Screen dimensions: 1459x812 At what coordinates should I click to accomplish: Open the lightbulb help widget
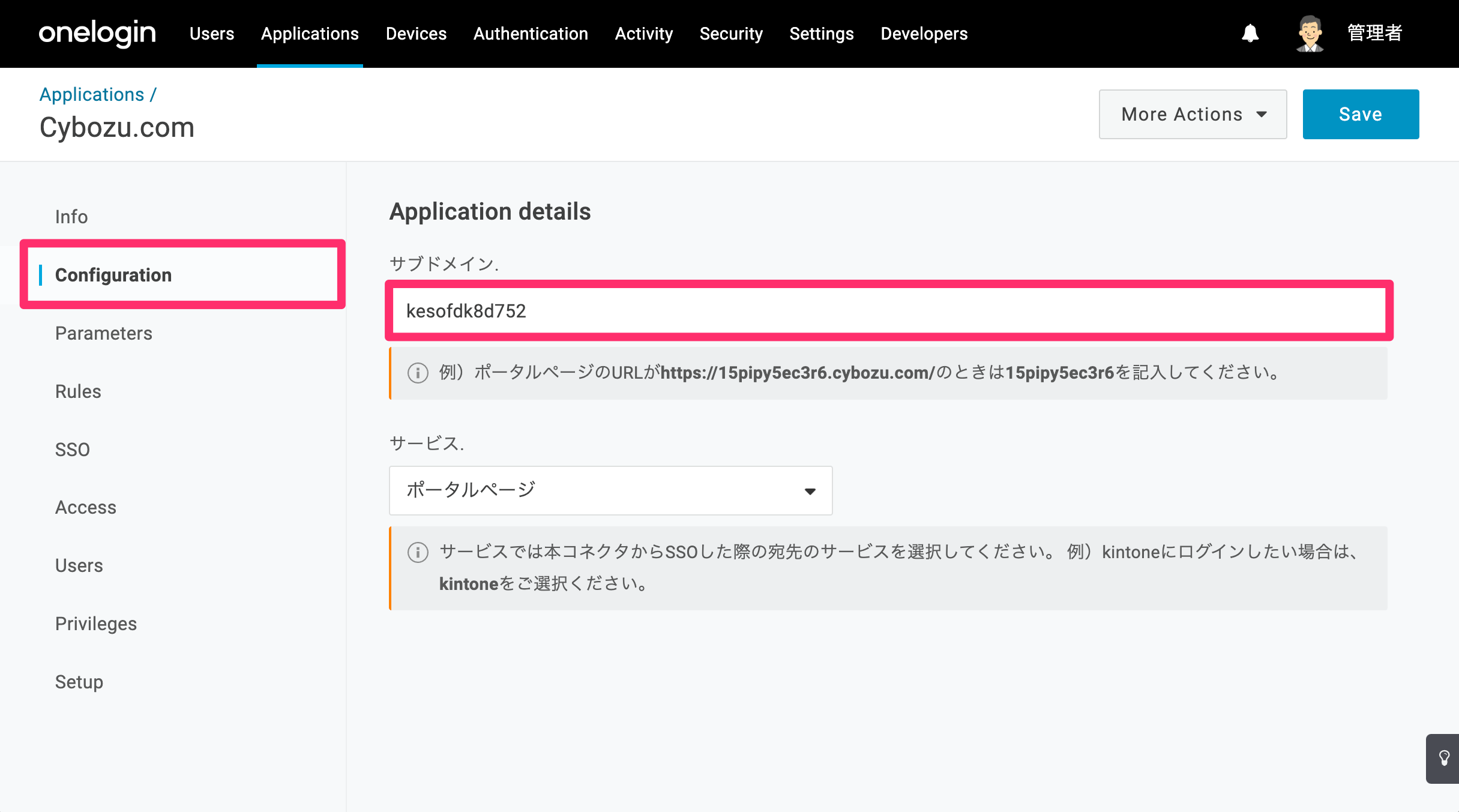[x=1444, y=758]
